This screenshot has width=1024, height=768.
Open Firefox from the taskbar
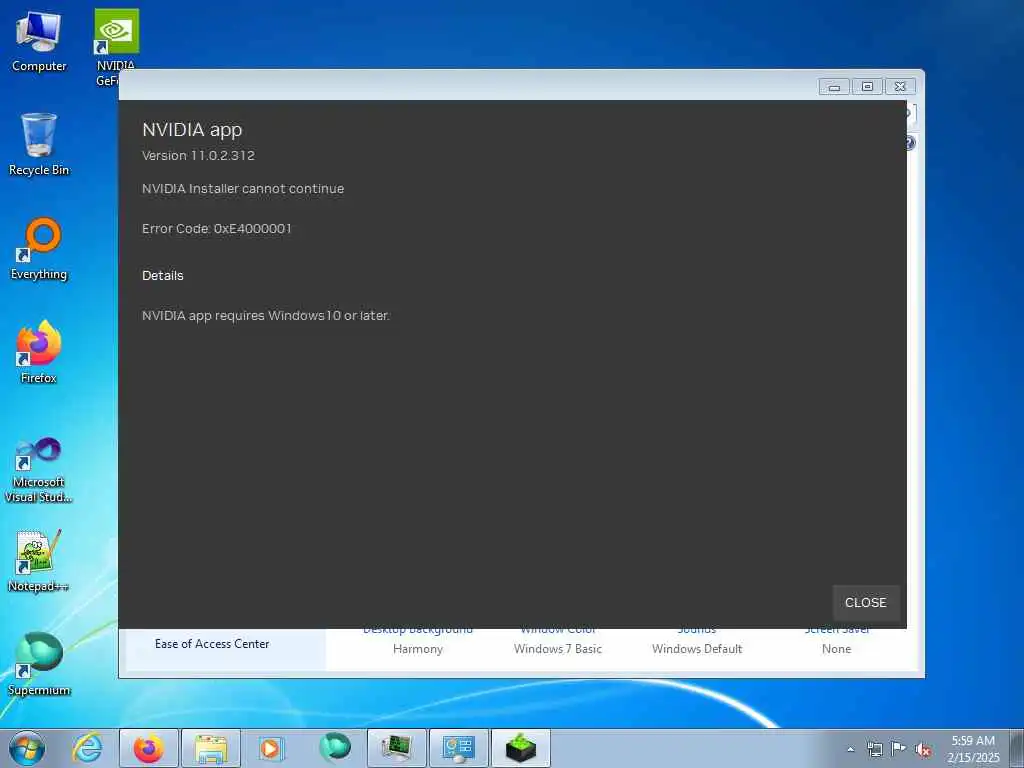pos(149,748)
